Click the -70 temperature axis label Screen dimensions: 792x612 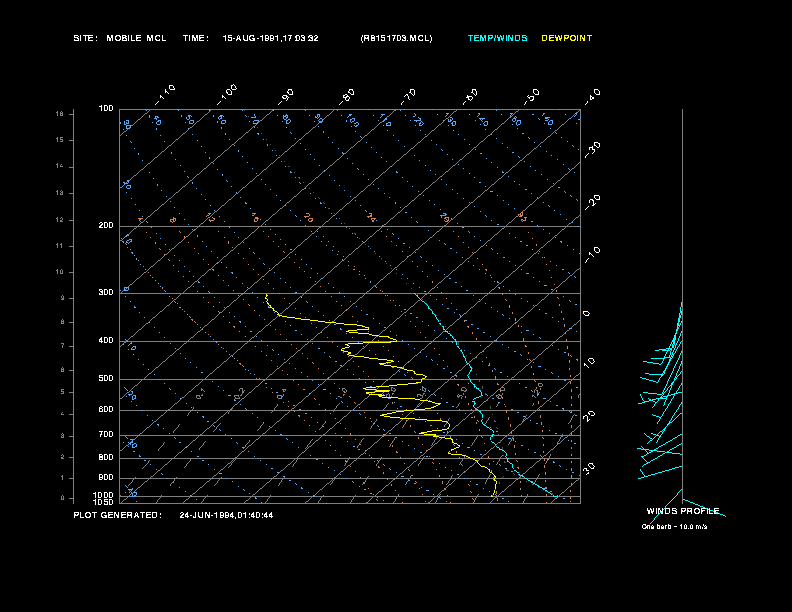409,97
